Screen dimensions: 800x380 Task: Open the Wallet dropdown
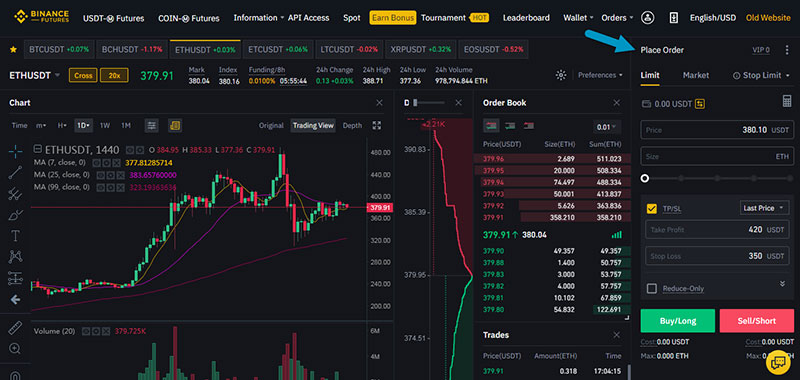click(x=578, y=18)
